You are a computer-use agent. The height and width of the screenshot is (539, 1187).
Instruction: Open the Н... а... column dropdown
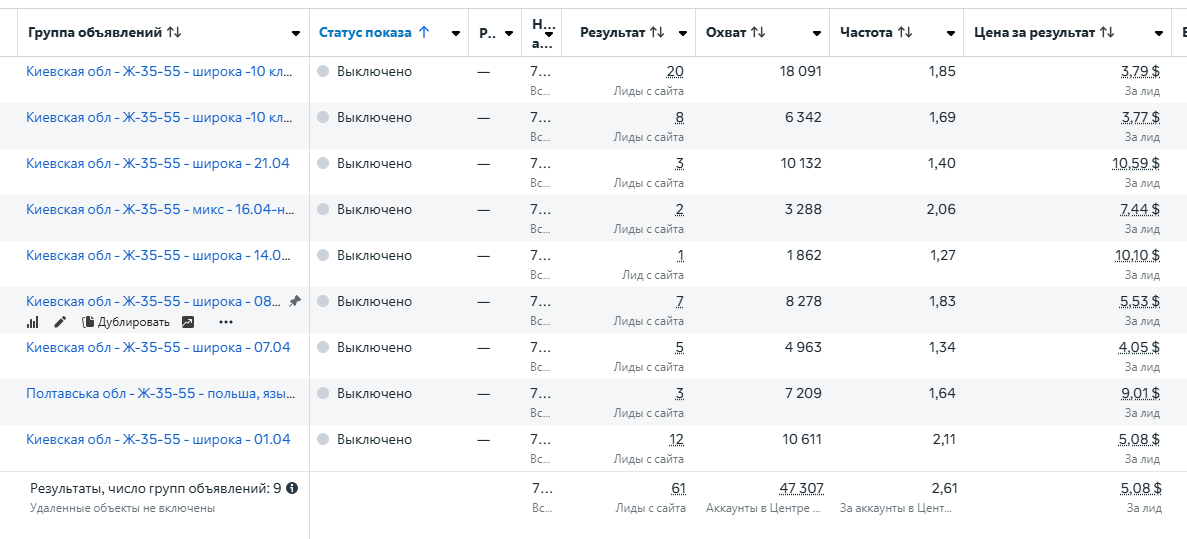[x=549, y=33]
